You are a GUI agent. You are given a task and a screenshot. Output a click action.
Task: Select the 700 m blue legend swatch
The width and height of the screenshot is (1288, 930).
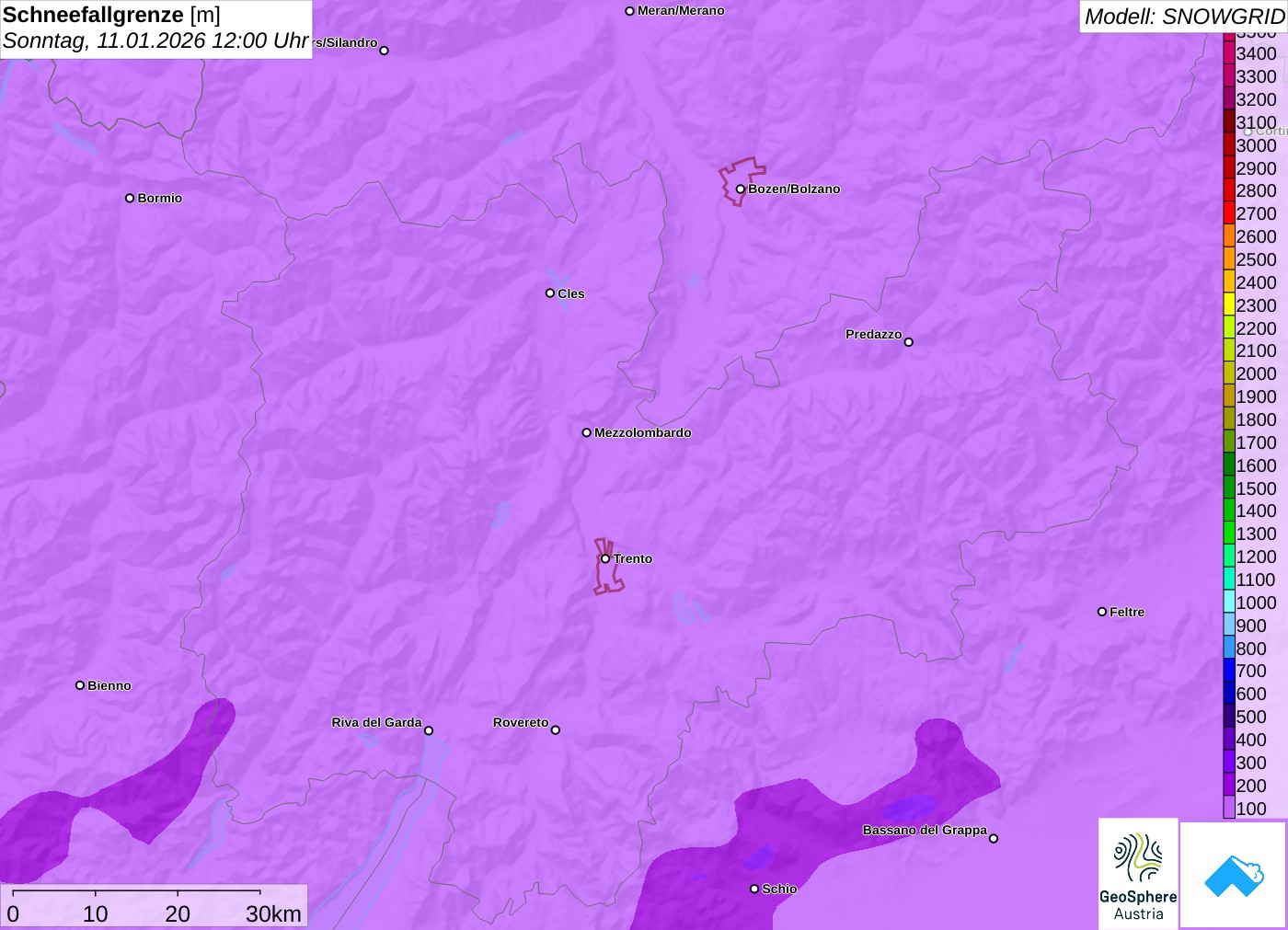point(1229,671)
